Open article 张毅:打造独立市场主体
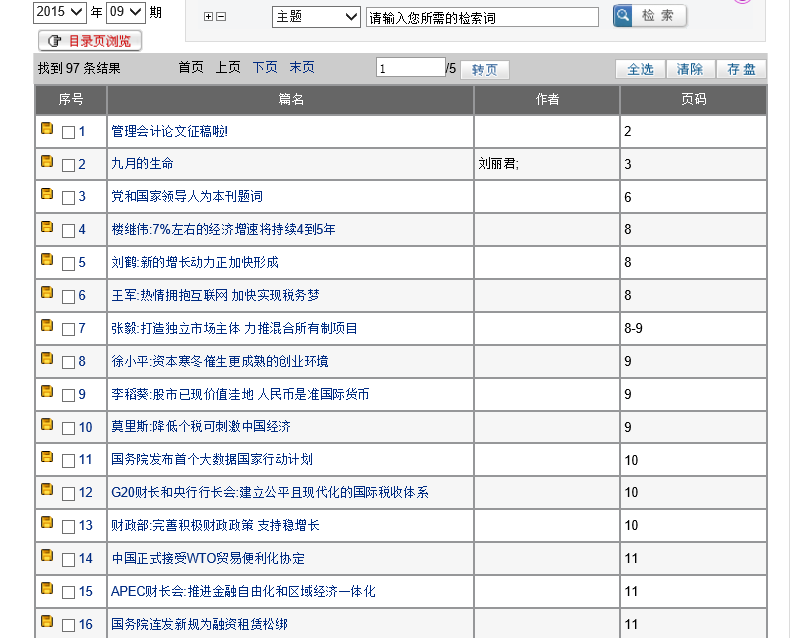The width and height of the screenshot is (793, 638). [x=234, y=328]
